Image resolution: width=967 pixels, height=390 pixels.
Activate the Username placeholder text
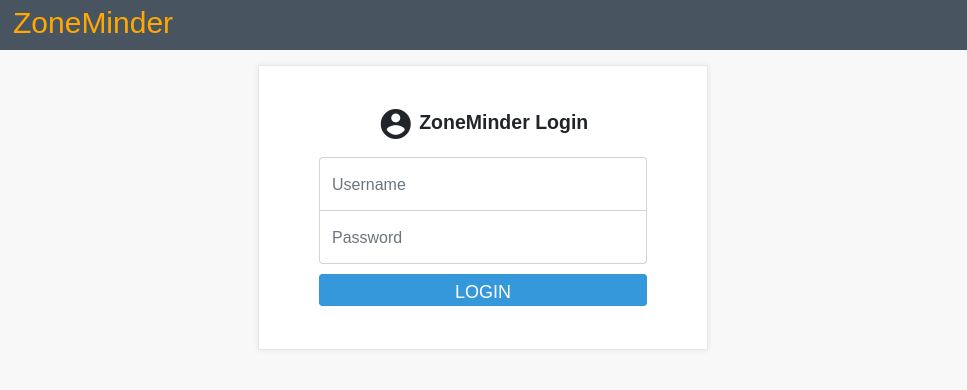point(369,185)
